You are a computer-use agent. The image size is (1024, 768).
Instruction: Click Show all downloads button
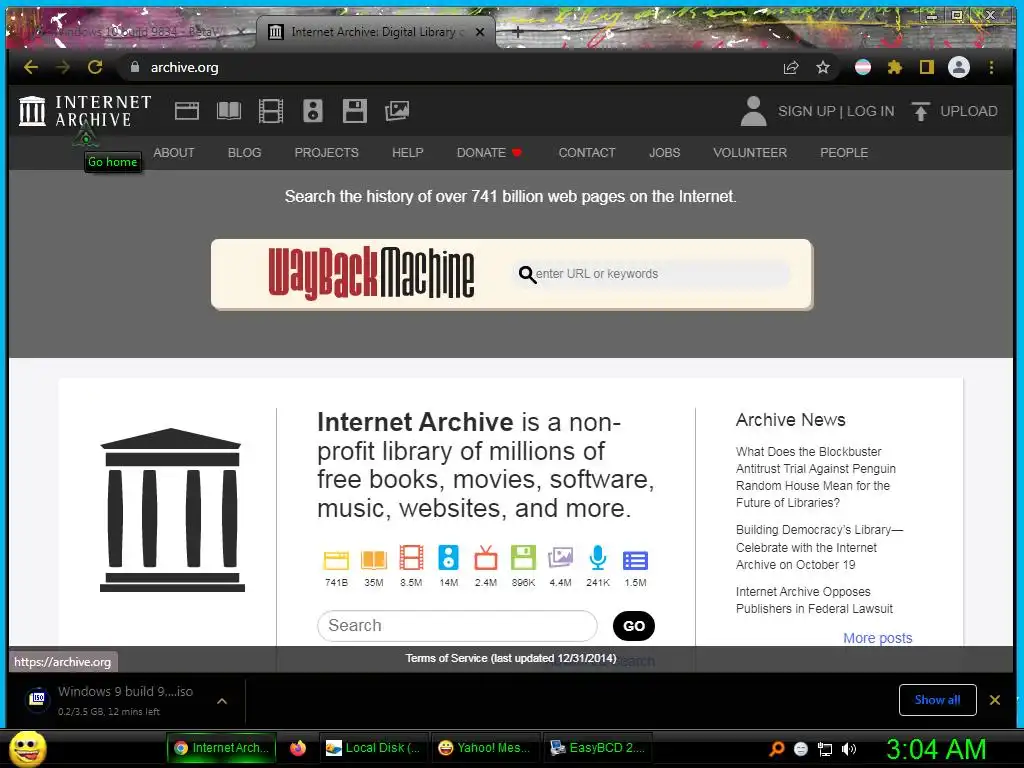(937, 700)
